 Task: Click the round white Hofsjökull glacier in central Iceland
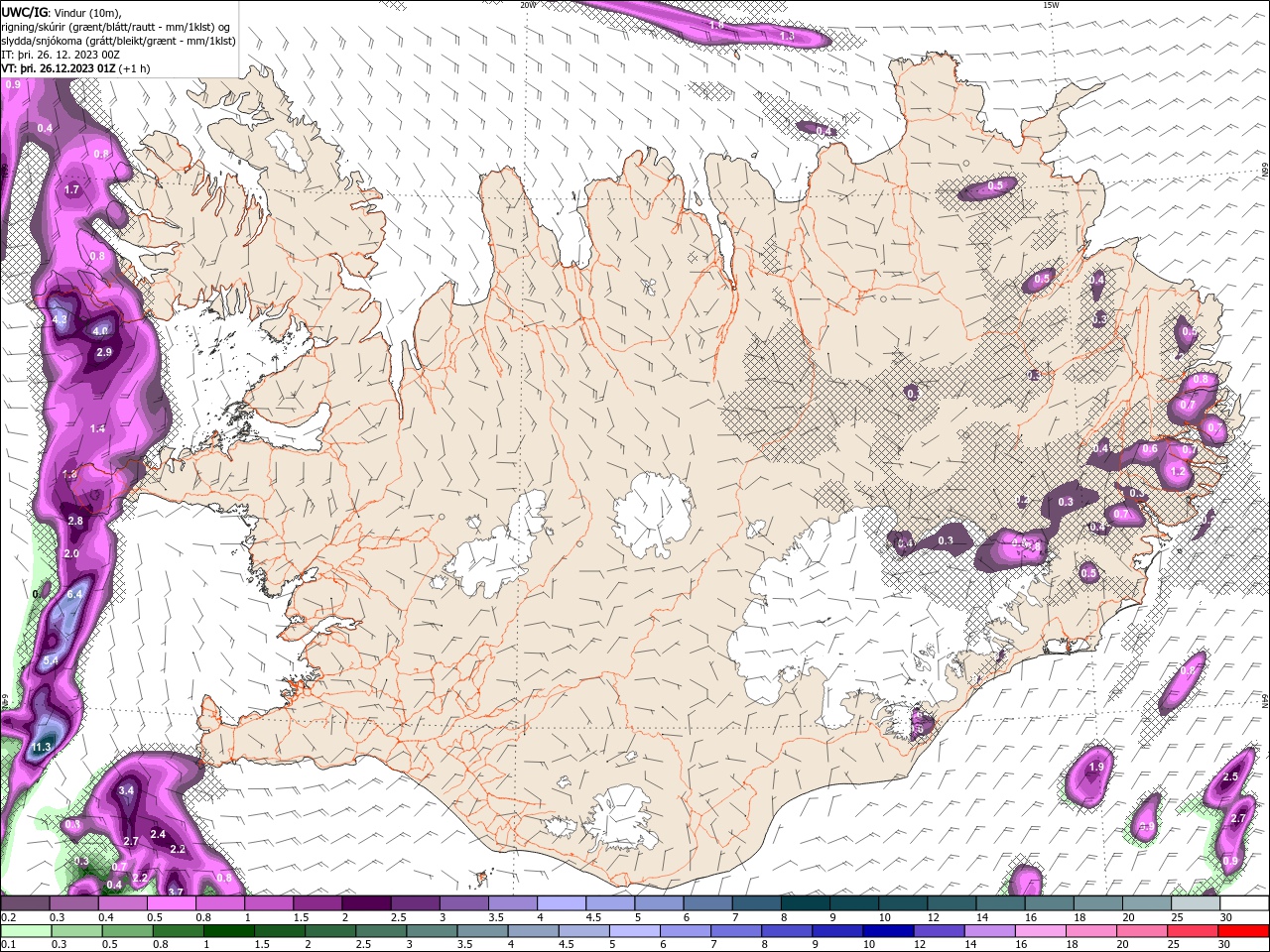(x=653, y=516)
